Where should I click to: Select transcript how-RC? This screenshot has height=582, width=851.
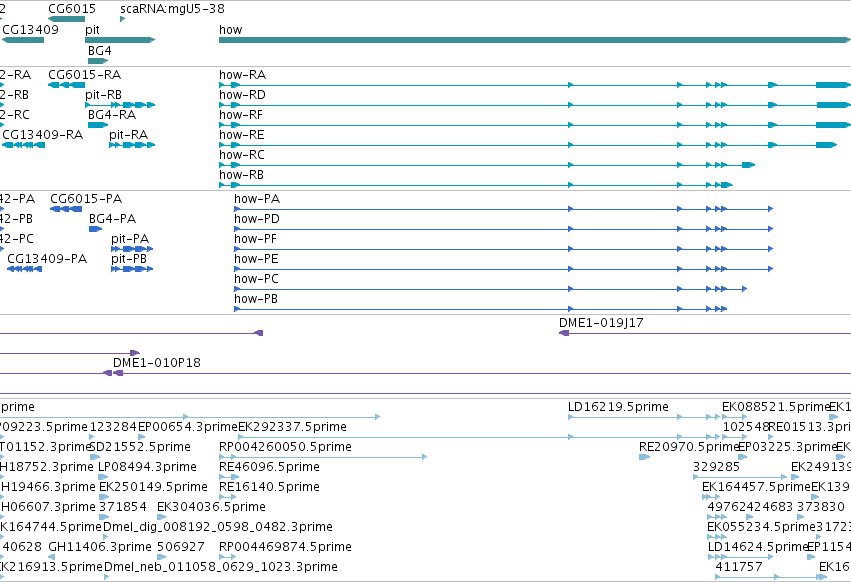point(487,165)
